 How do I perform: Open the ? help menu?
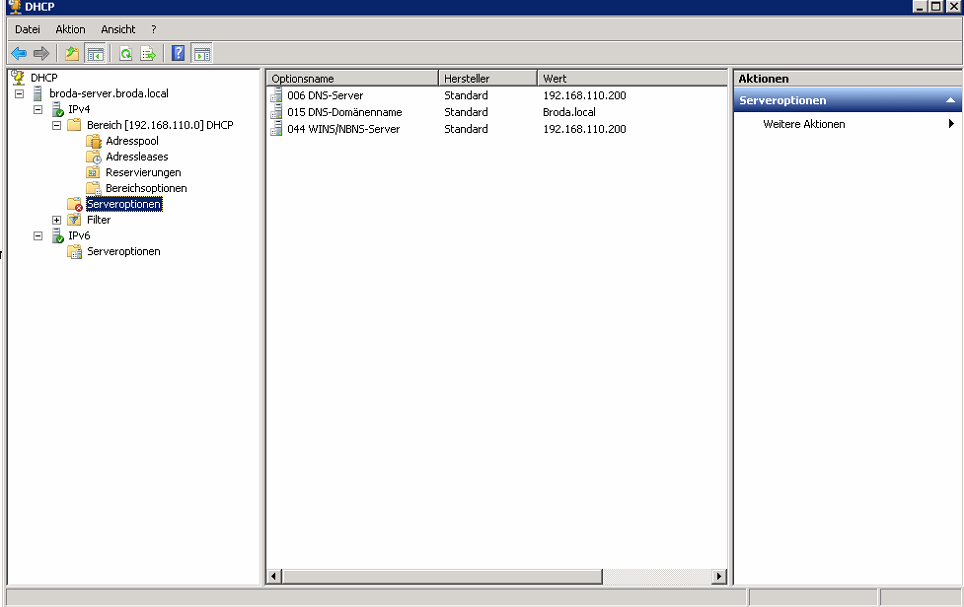pos(154,29)
